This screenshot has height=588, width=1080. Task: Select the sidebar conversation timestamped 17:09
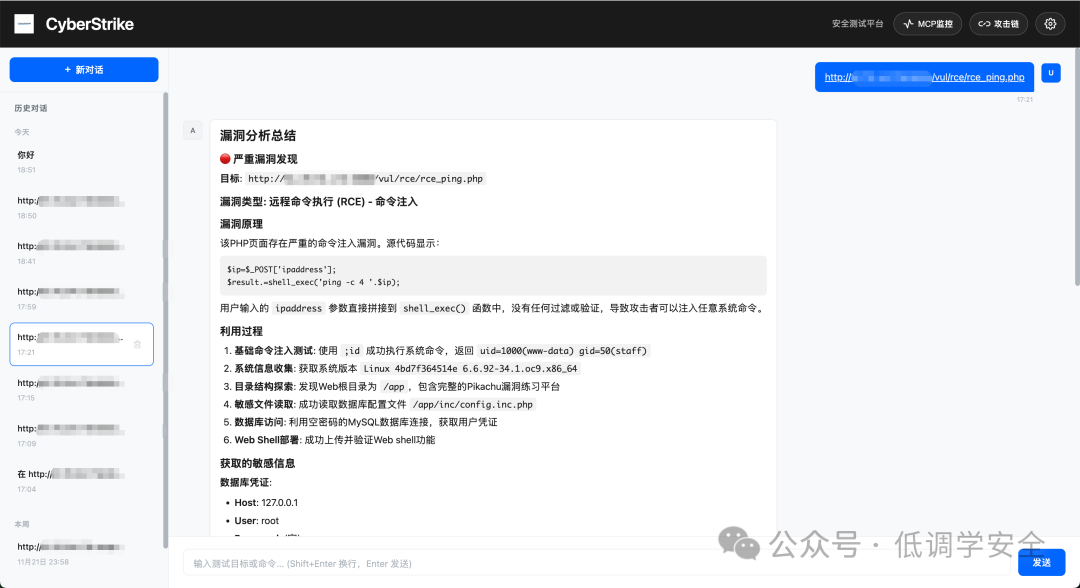[81, 435]
